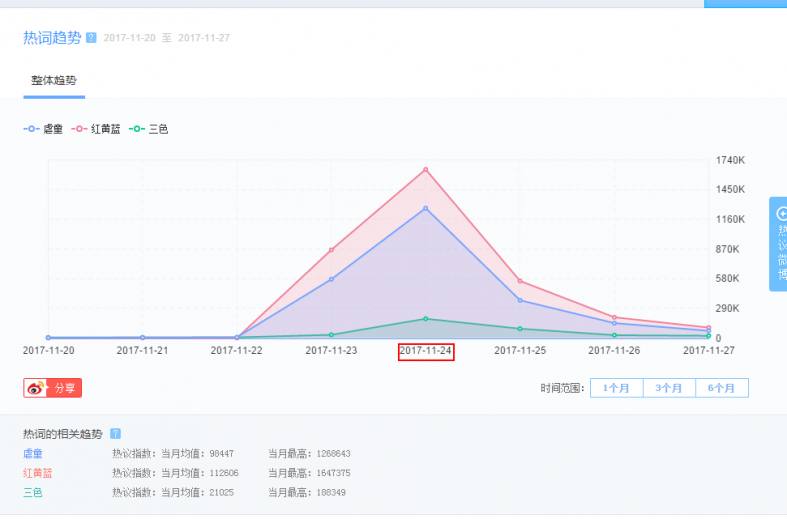The width and height of the screenshot is (787, 519).
Task: Click 红黄蓝 data point on 2017-11-25
Action: point(520,281)
